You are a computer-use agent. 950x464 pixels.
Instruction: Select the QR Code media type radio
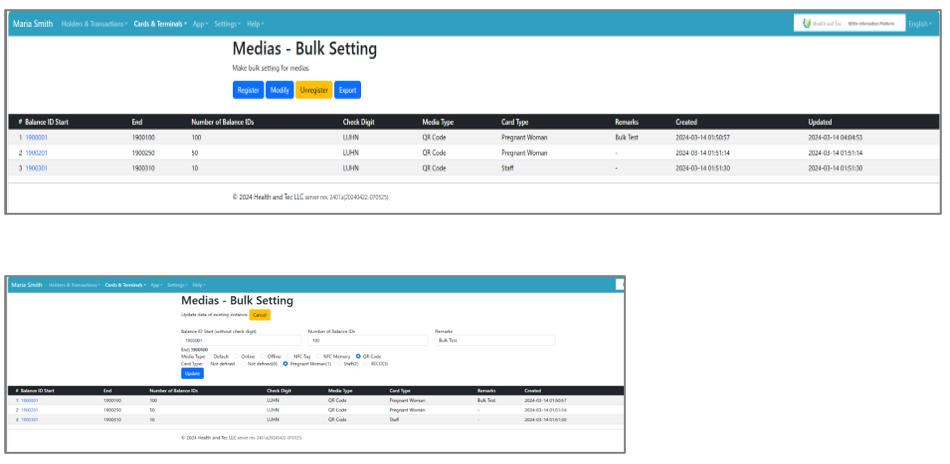pyautogui.click(x=358, y=356)
